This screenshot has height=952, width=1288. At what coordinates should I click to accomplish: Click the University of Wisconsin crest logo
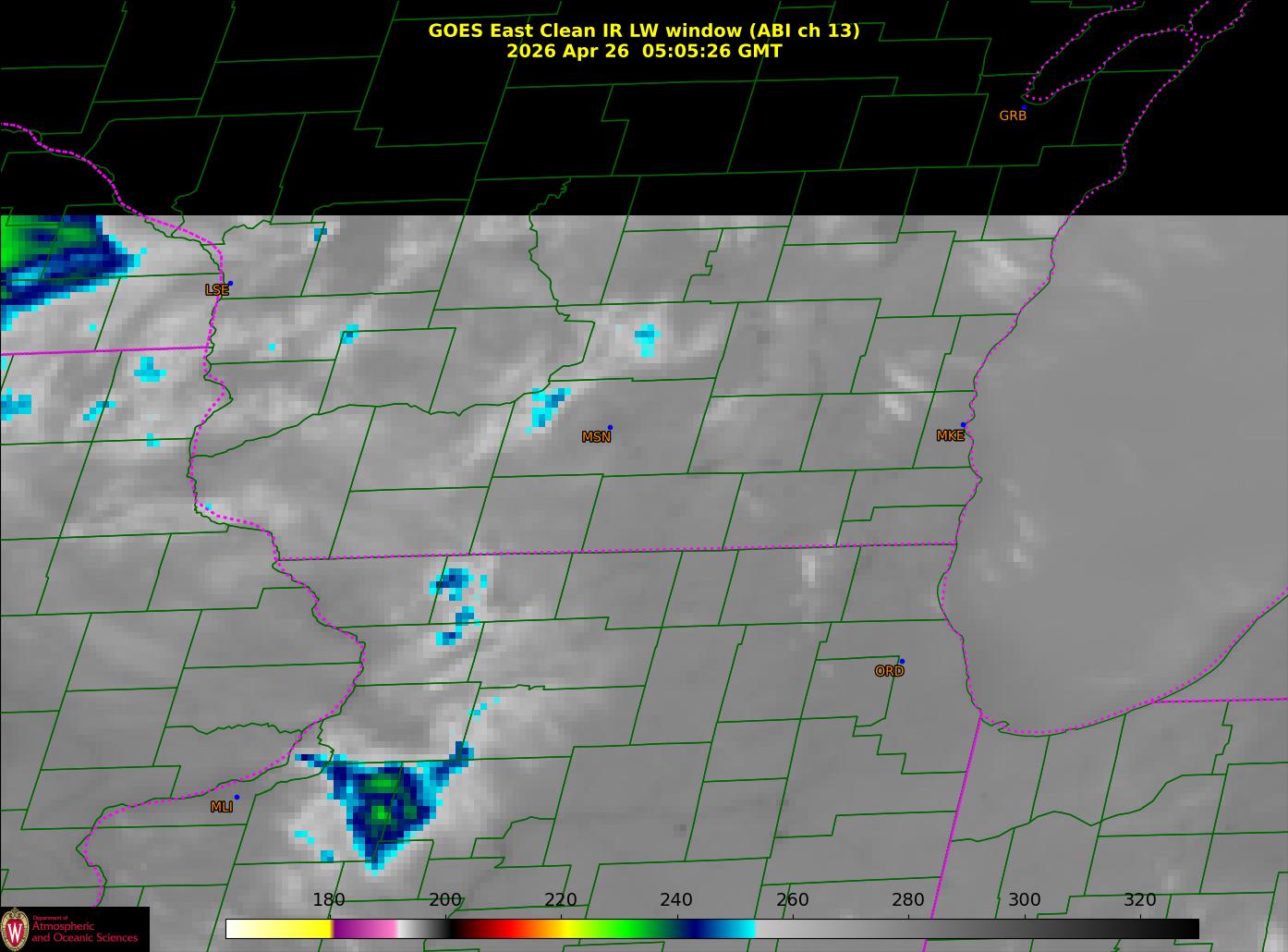pyautogui.click(x=15, y=929)
